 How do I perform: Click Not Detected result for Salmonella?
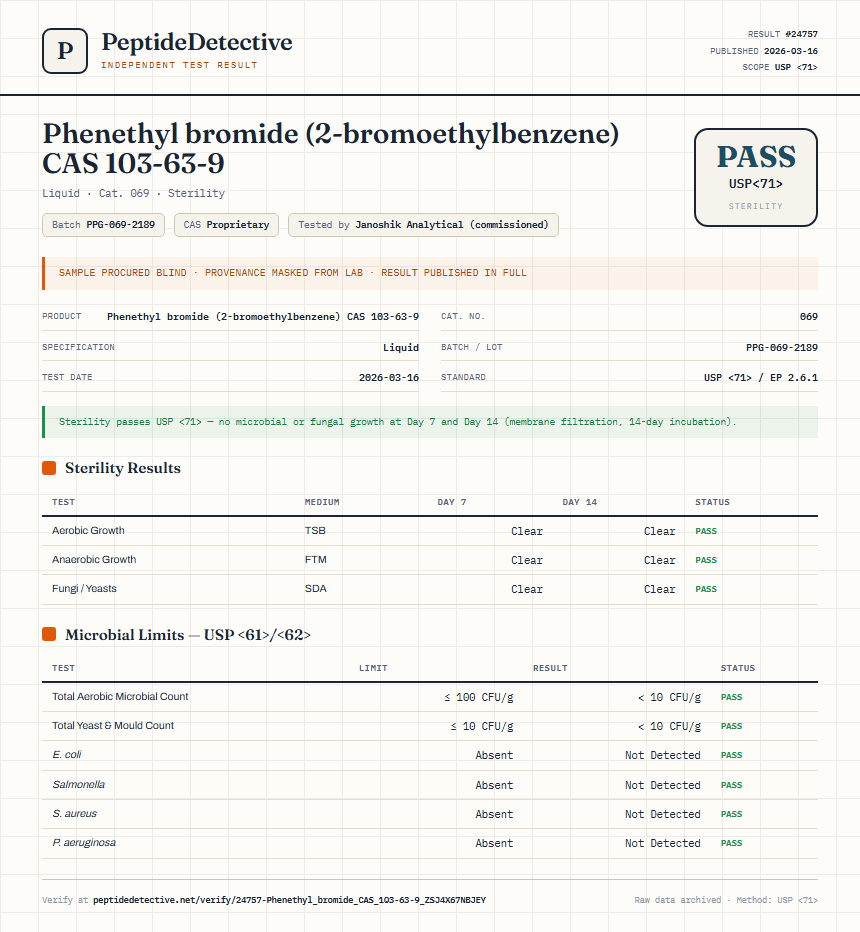pos(663,785)
